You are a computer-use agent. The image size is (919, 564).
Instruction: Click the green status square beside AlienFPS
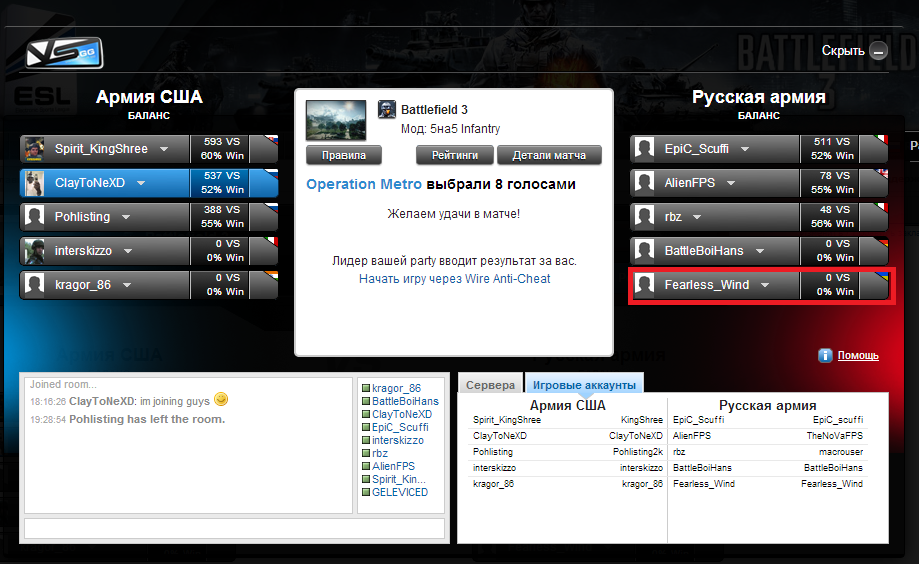tap(366, 466)
